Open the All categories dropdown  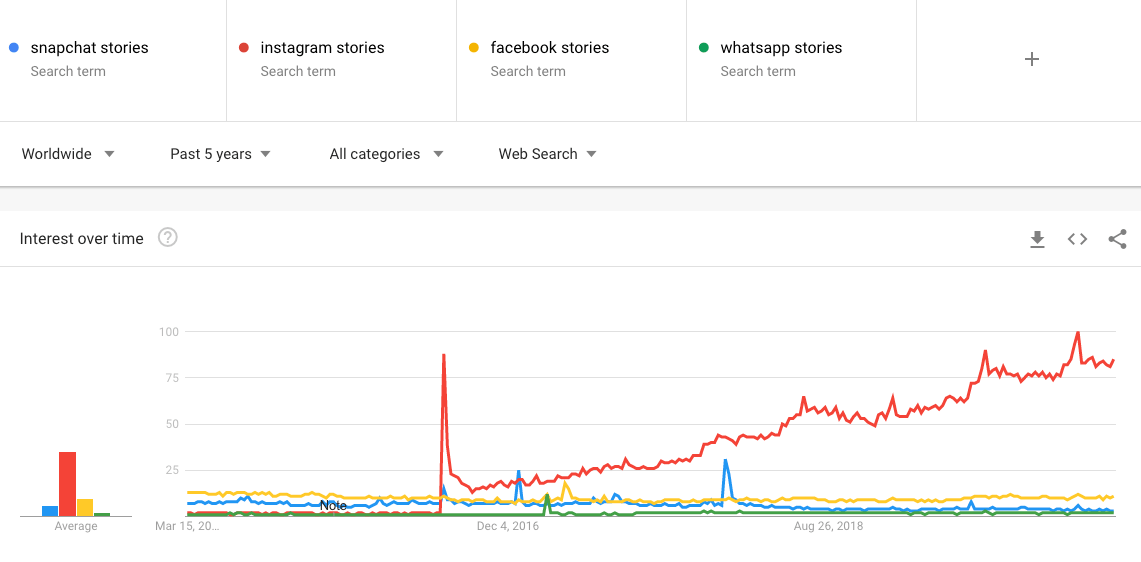click(x=386, y=154)
